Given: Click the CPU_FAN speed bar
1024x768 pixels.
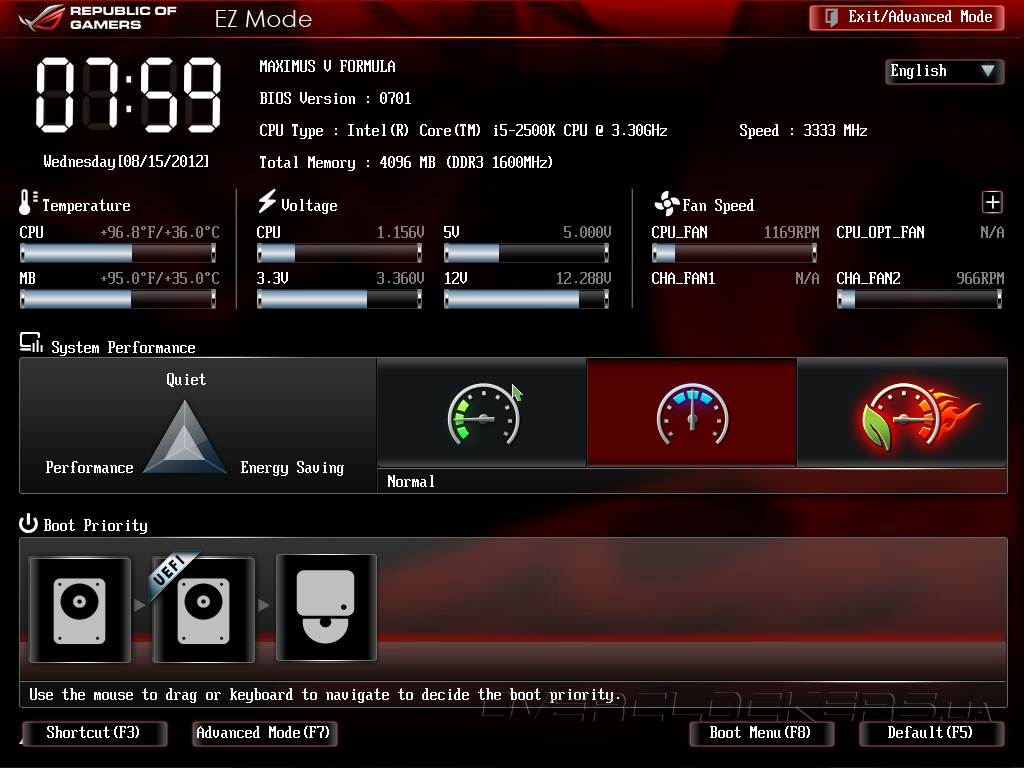Looking at the screenshot, I should (735, 253).
